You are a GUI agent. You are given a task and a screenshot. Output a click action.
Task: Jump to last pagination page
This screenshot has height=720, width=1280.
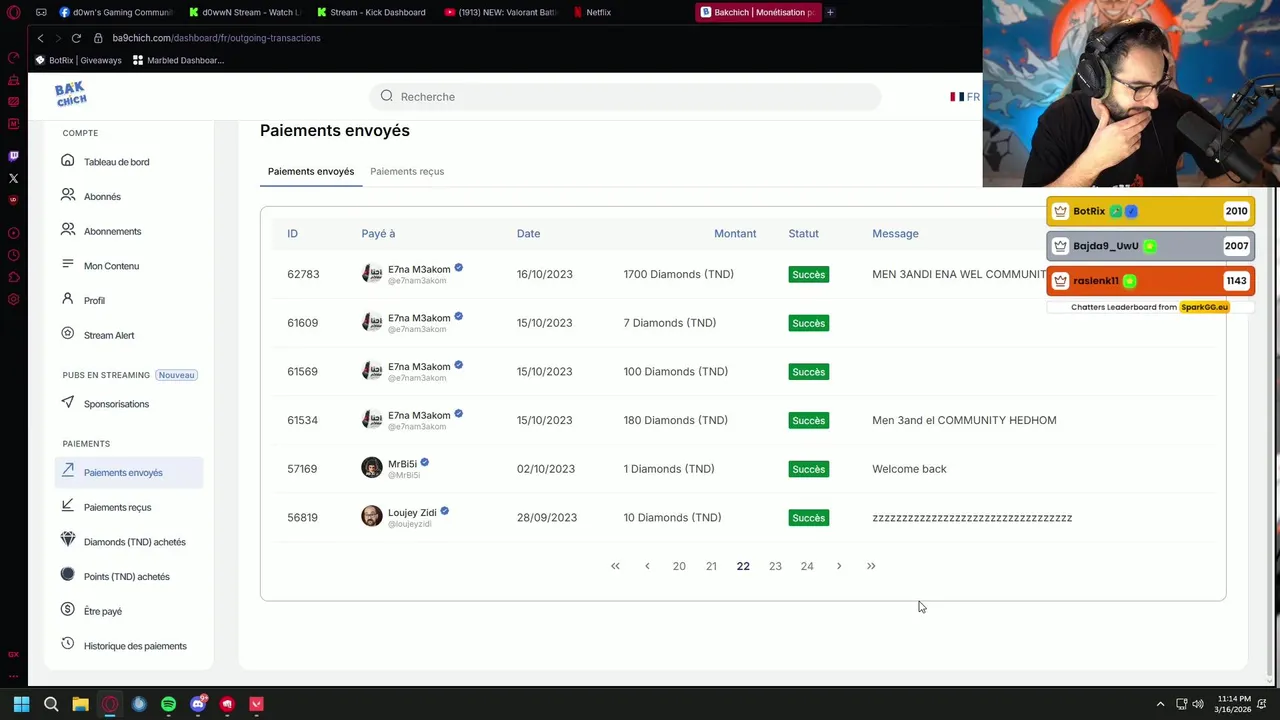tap(871, 566)
